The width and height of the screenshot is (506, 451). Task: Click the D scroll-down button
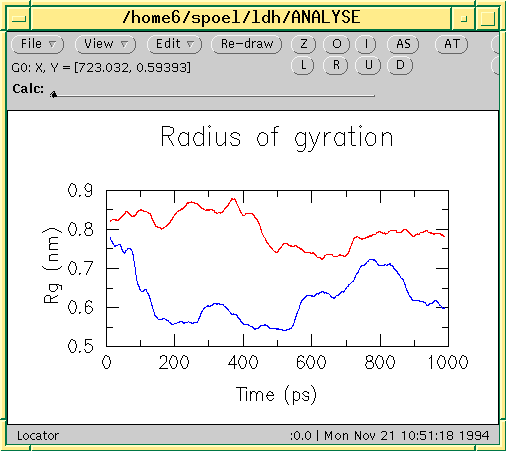(x=400, y=65)
